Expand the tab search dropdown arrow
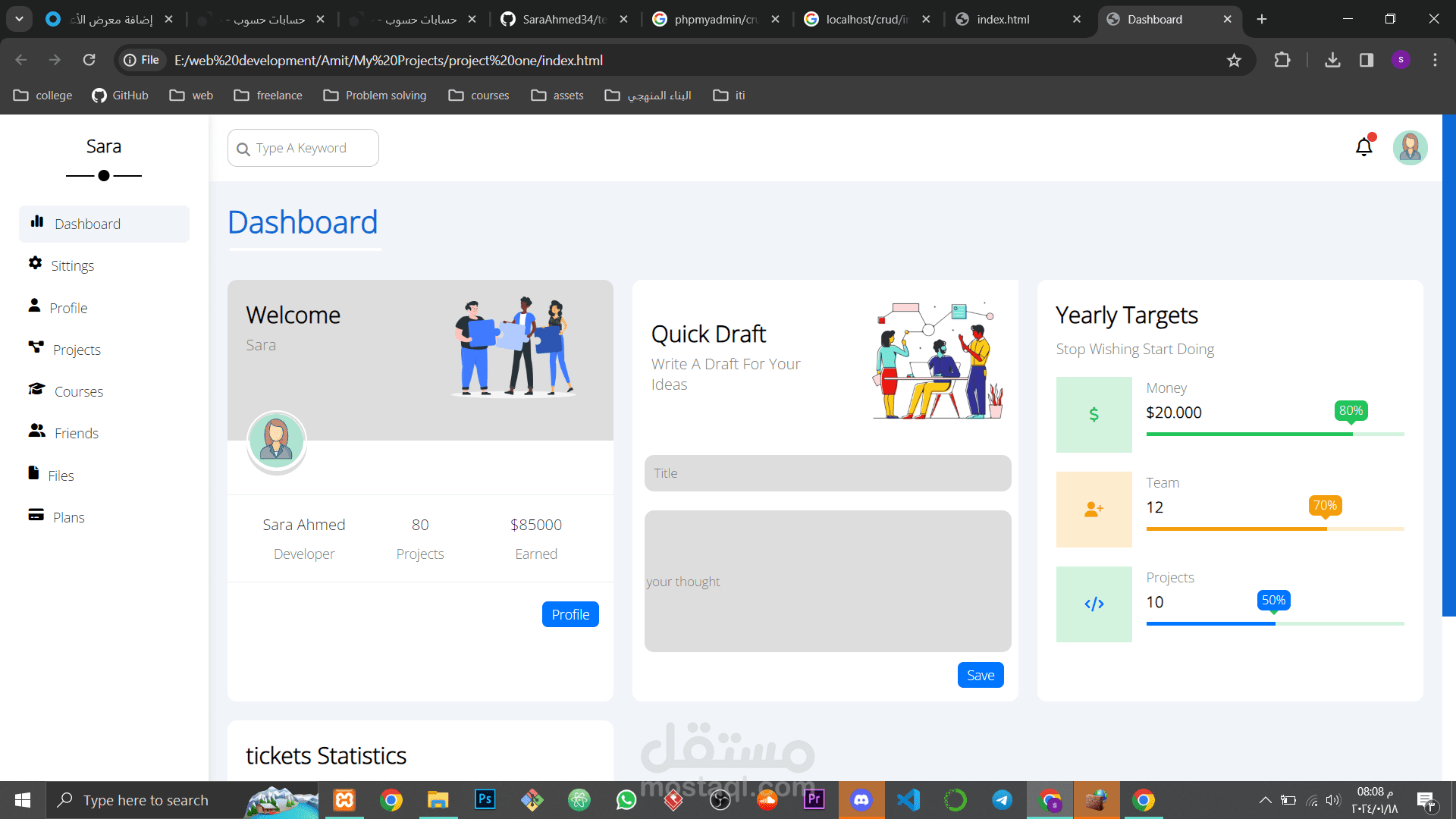Image resolution: width=1456 pixels, height=819 pixels. pos(19,19)
